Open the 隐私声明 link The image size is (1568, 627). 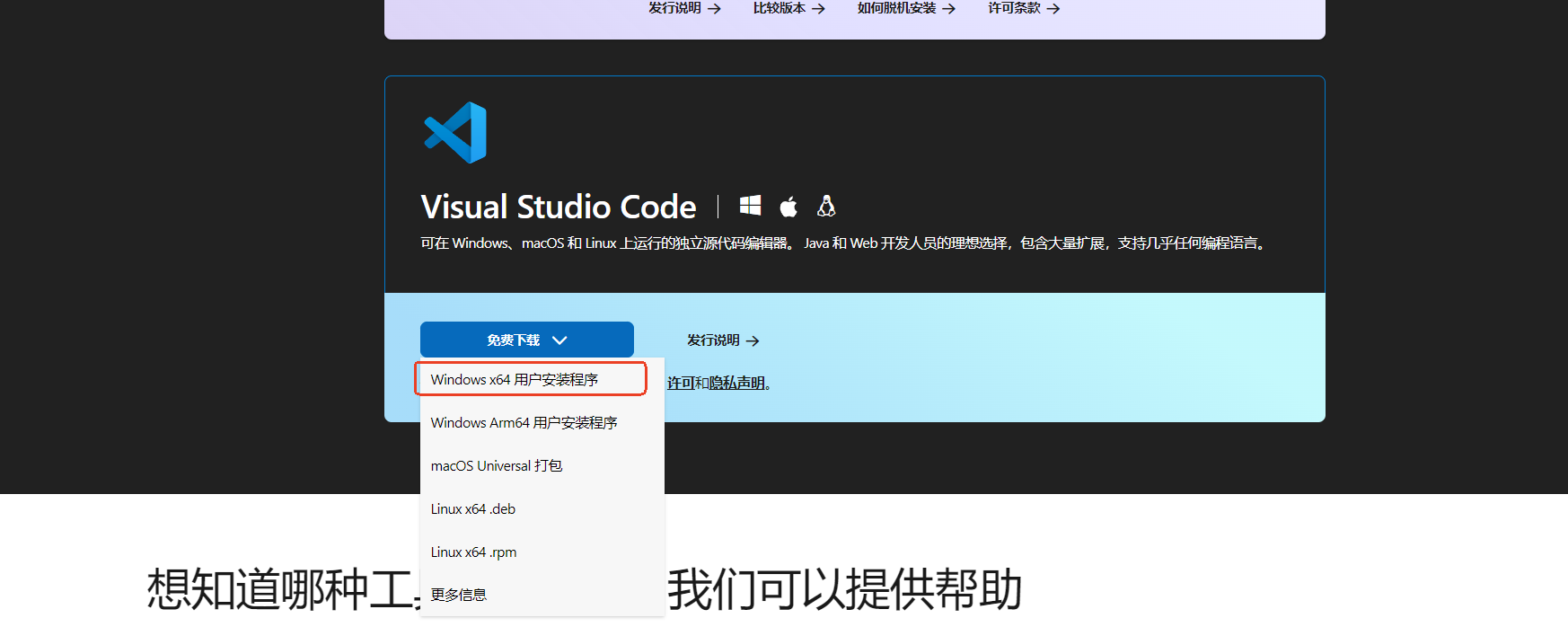click(x=737, y=383)
